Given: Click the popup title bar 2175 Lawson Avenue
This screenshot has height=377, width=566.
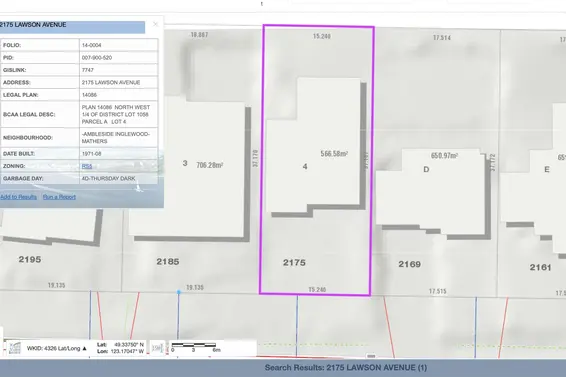Looking at the screenshot, I should coord(72,25).
